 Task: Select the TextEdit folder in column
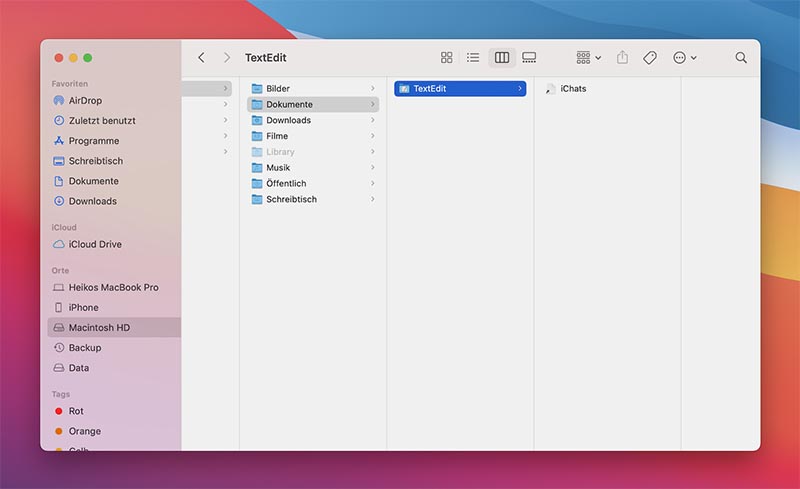(430, 89)
